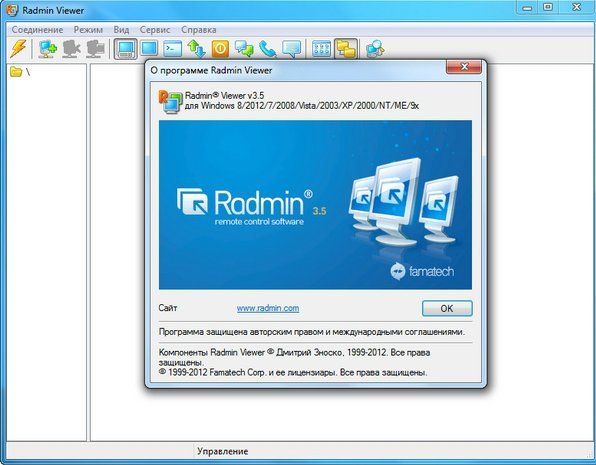Click the lightning bolt quick connect icon
Screen dimensions: 596x465
[18, 49]
